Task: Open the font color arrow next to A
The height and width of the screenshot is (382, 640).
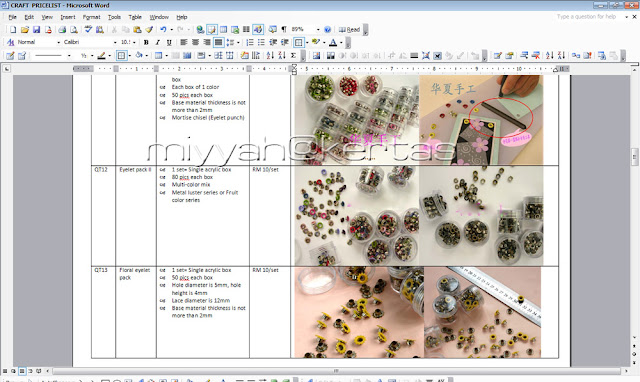Action: pyautogui.click(x=341, y=42)
